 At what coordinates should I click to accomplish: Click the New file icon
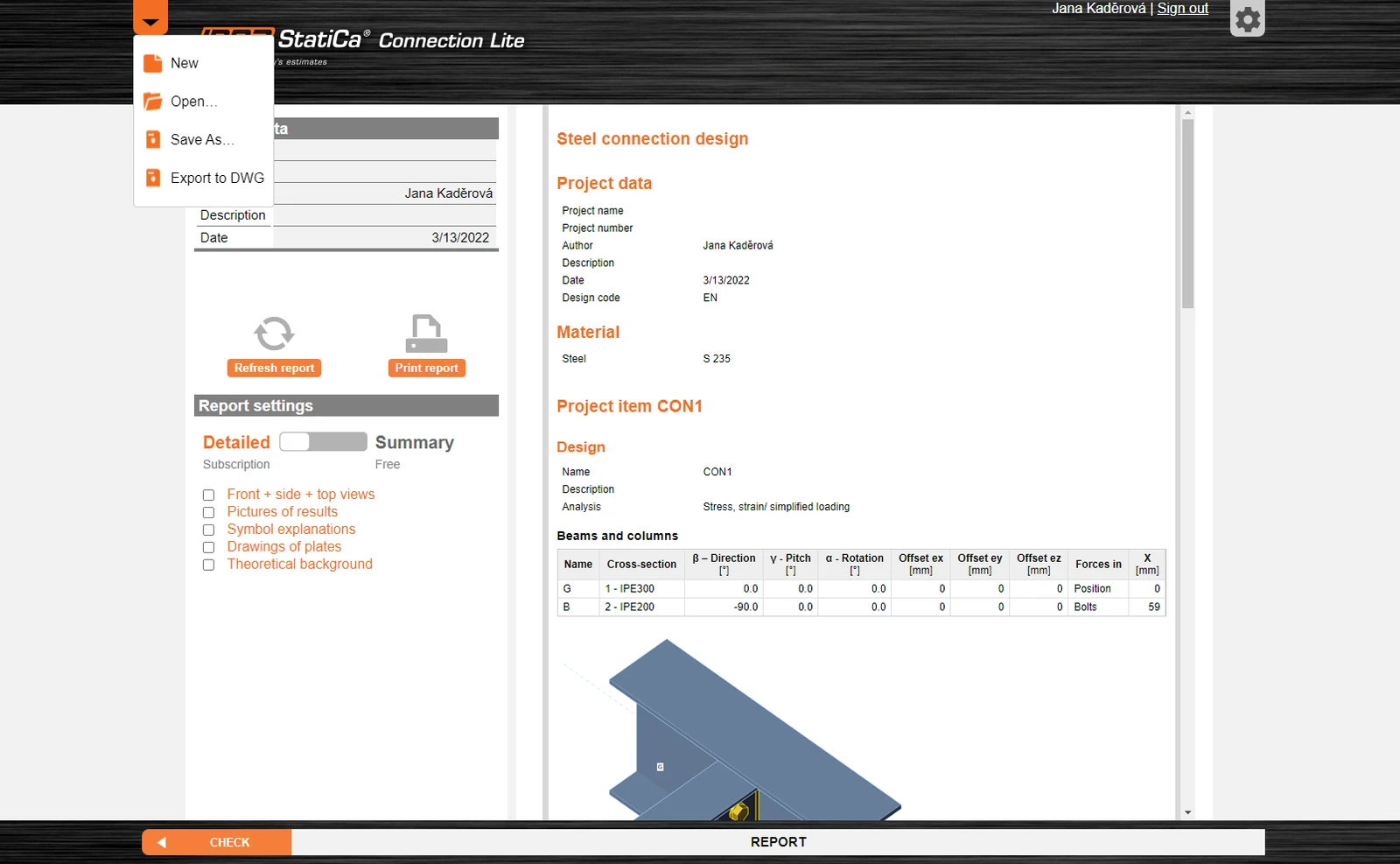click(x=153, y=63)
